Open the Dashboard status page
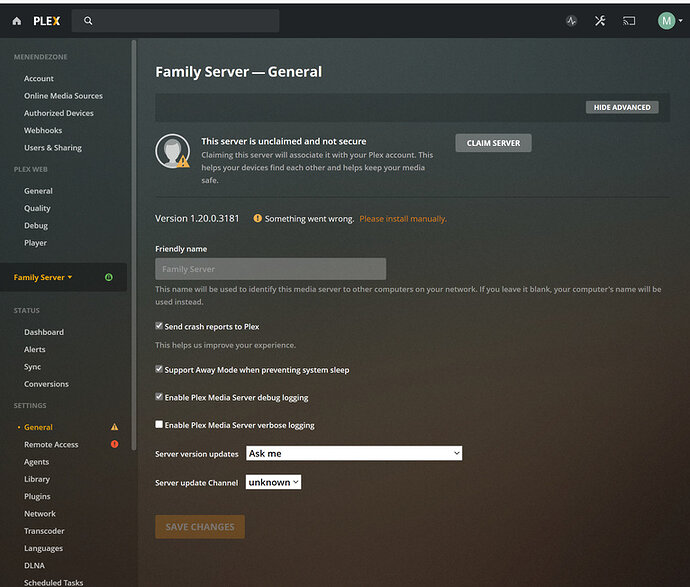 tap(44, 332)
